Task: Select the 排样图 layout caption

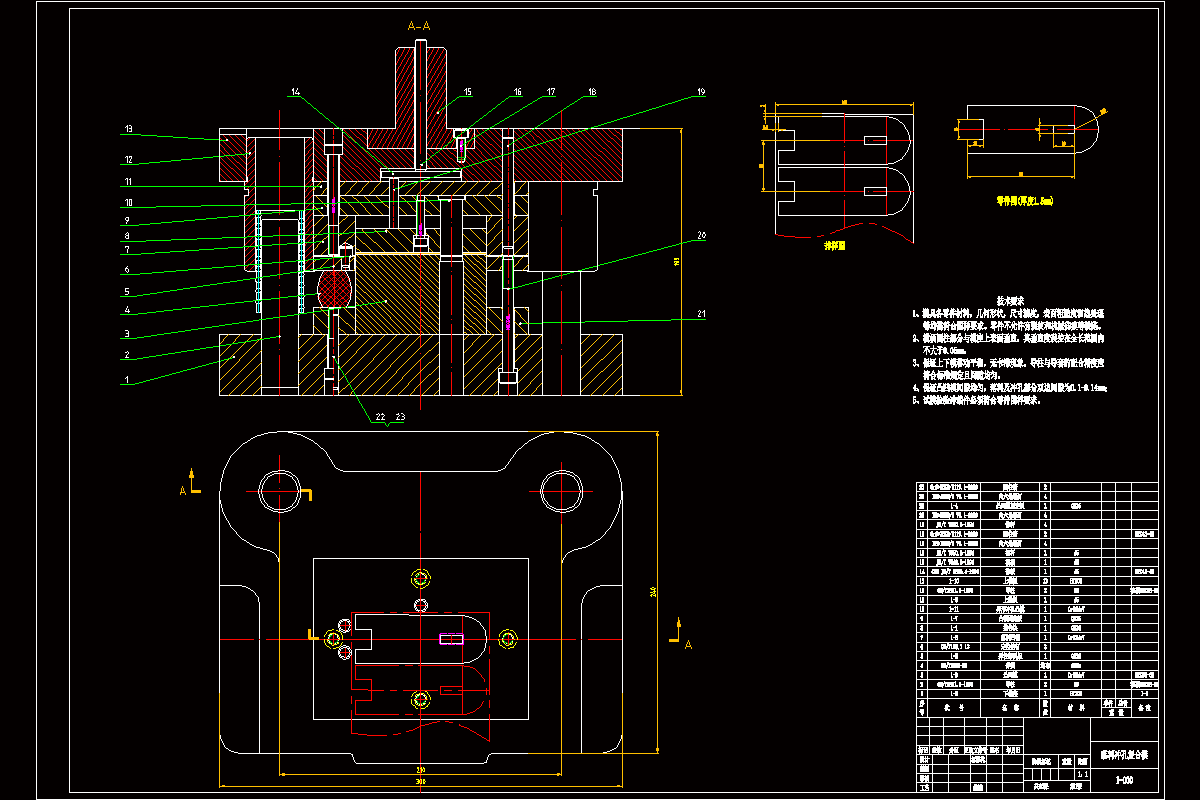Action: pyautogui.click(x=834, y=245)
